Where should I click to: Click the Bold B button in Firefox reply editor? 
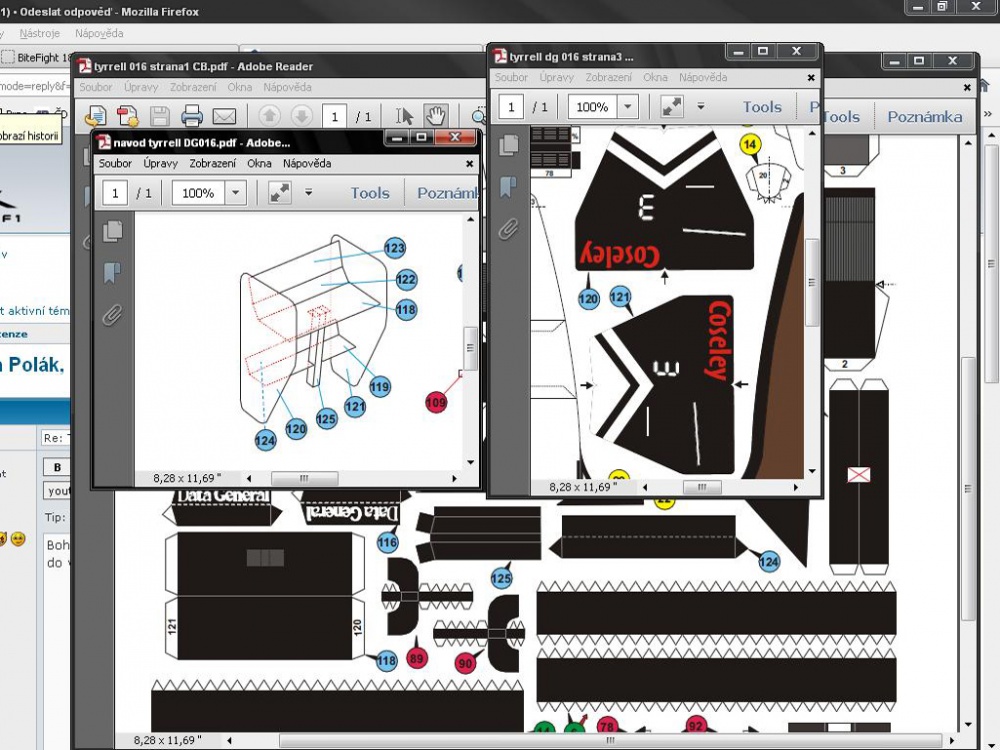57,467
